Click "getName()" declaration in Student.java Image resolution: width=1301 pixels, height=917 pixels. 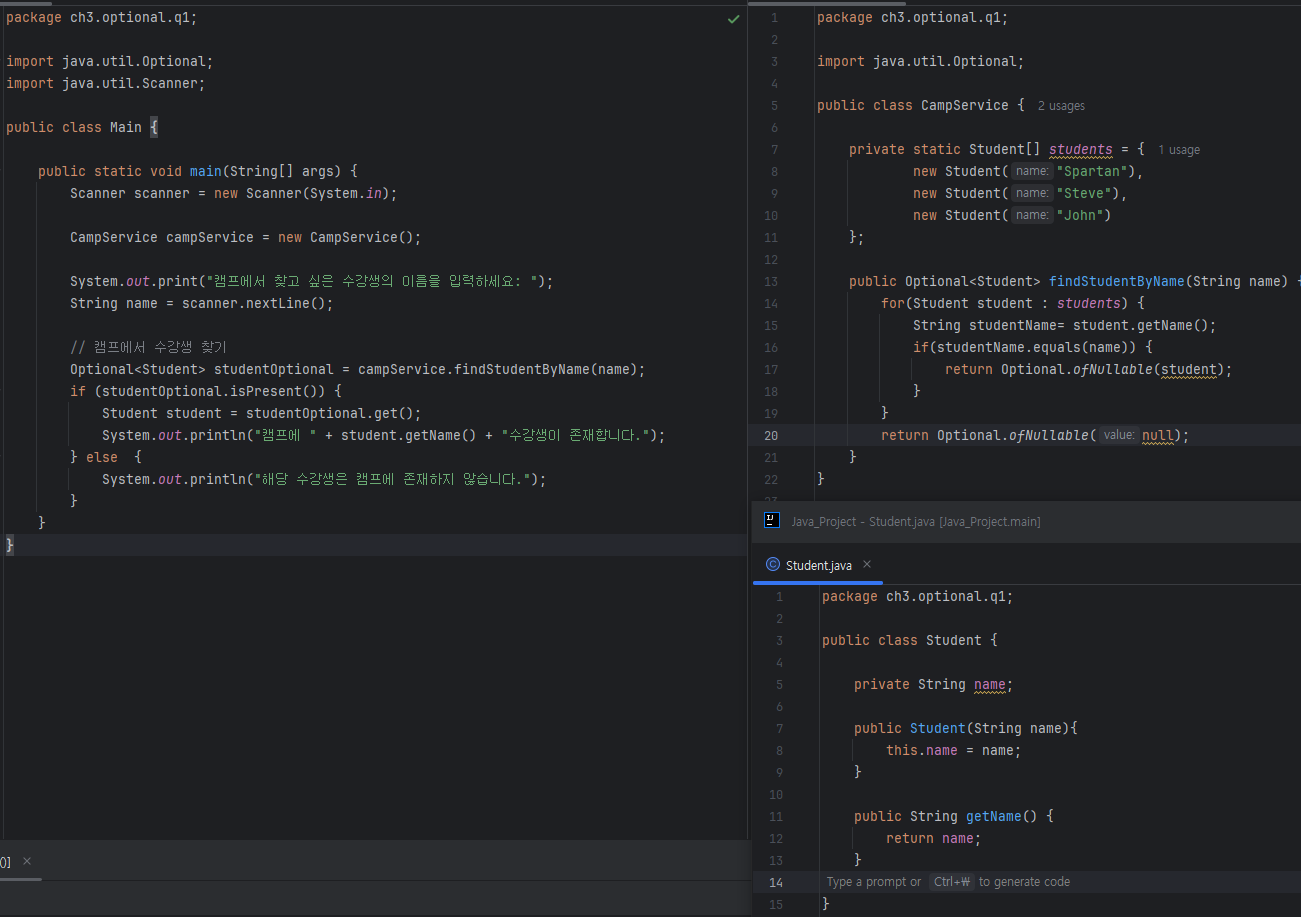click(x=1002, y=816)
